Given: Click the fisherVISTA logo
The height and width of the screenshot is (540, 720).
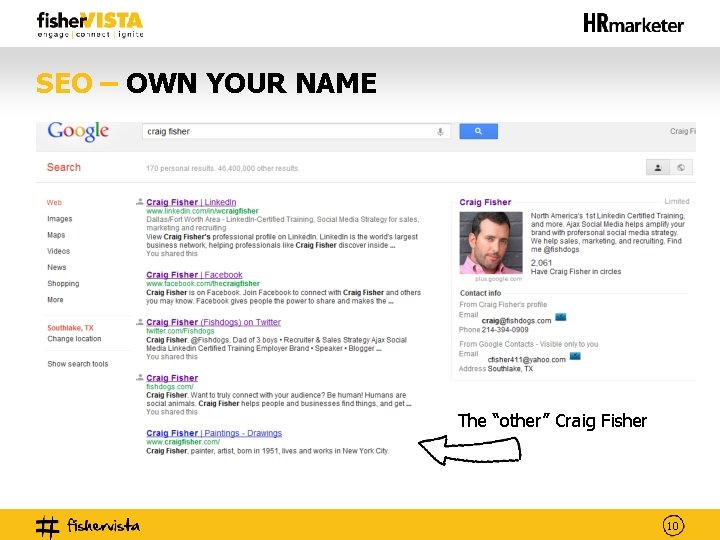Looking at the screenshot, I should point(90,25).
